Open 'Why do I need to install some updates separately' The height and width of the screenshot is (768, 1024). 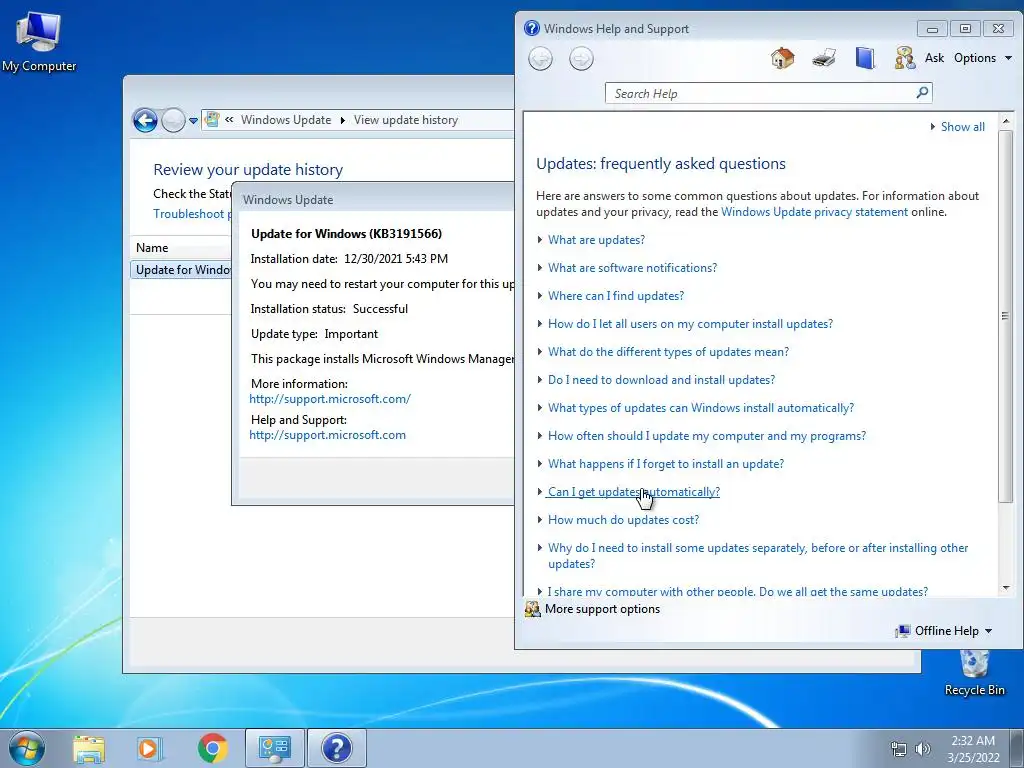point(758,556)
